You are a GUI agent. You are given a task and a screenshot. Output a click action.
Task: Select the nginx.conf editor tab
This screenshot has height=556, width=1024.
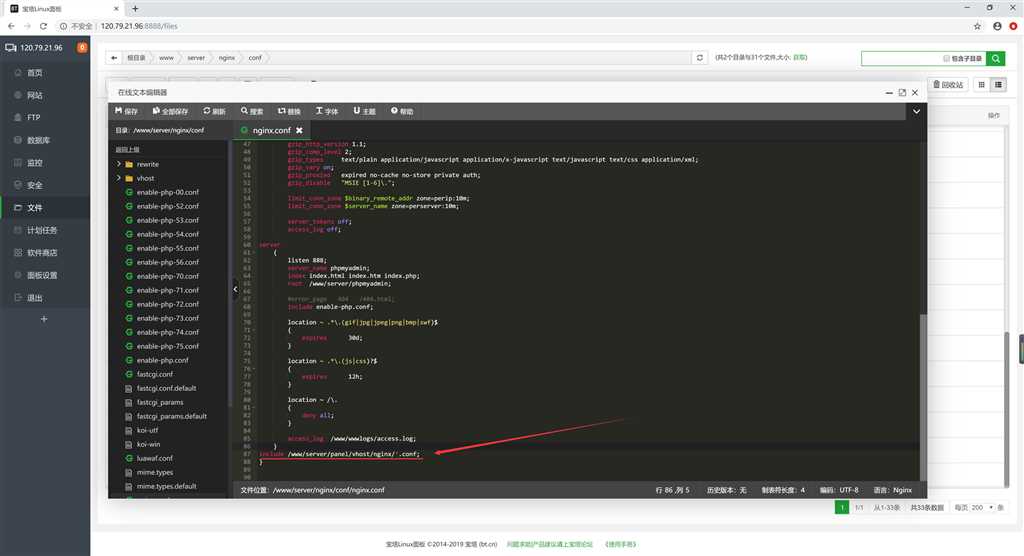pos(271,130)
